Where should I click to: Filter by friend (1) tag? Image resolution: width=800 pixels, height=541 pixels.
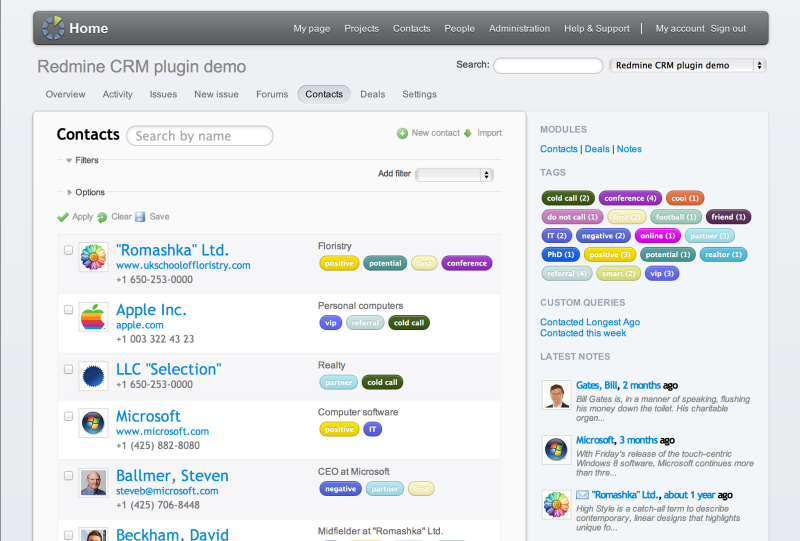(728, 217)
